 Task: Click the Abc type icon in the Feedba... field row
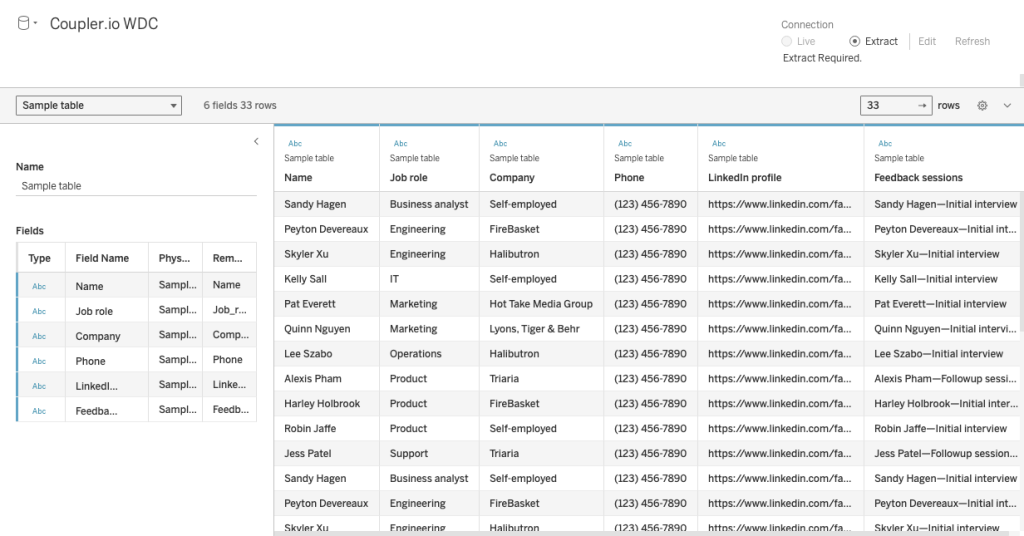point(39,411)
